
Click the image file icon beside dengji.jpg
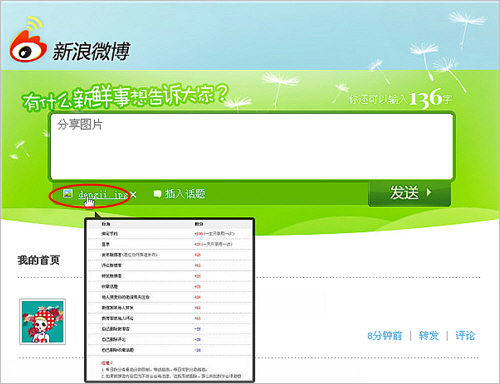tap(68, 193)
